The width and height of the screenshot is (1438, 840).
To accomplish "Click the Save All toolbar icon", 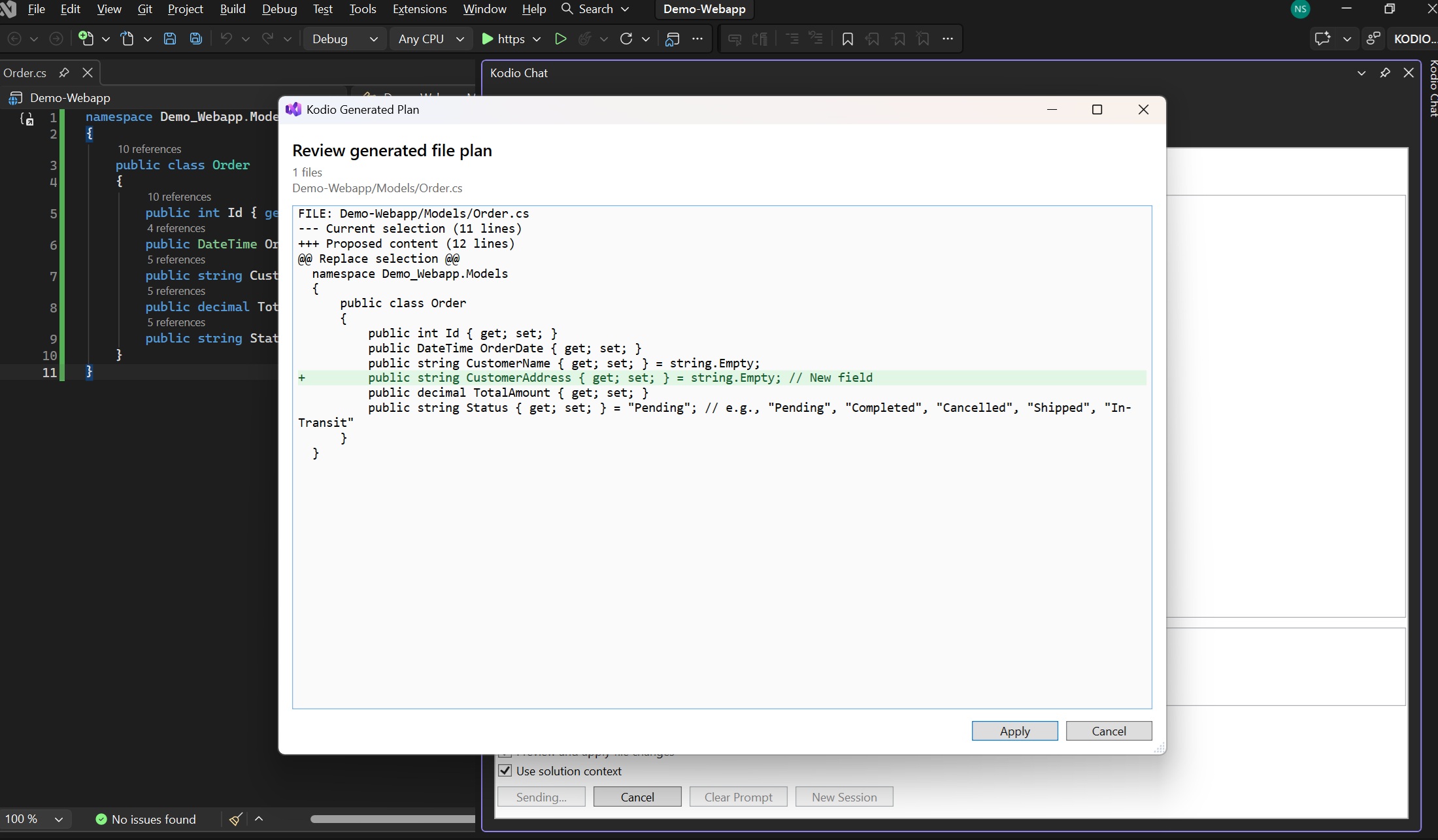I will coord(195,39).
